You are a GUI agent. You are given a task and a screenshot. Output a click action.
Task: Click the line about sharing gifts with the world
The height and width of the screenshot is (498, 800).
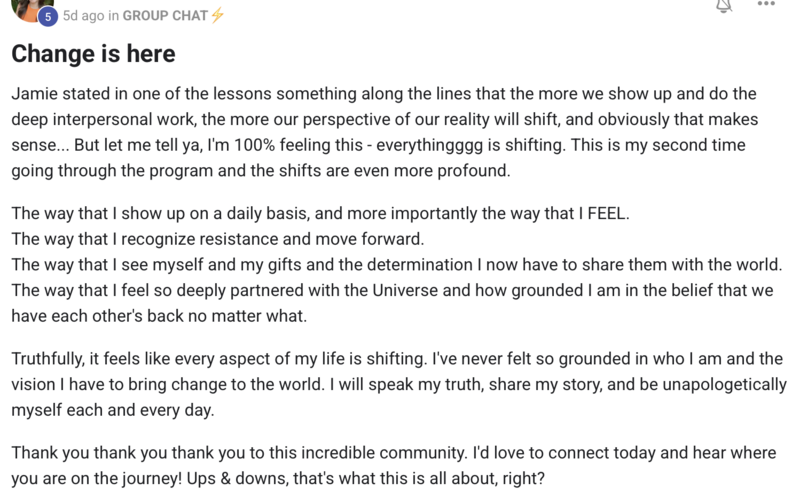397,264
